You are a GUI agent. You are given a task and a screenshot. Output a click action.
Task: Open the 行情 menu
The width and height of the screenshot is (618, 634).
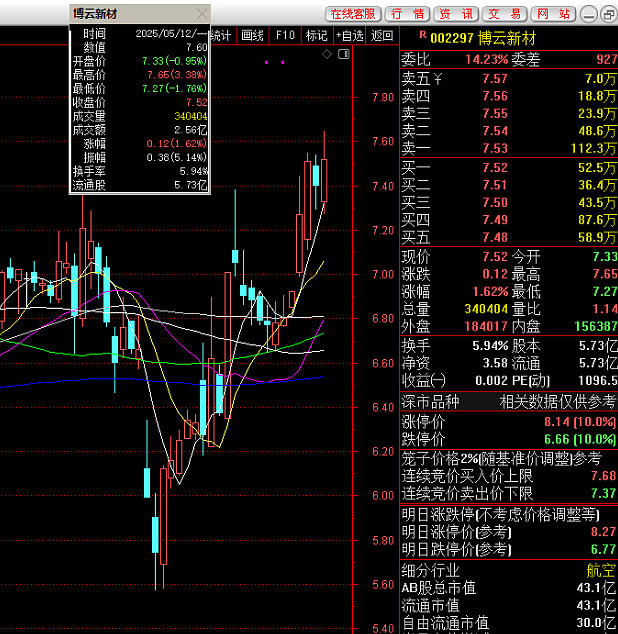pyautogui.click(x=407, y=14)
